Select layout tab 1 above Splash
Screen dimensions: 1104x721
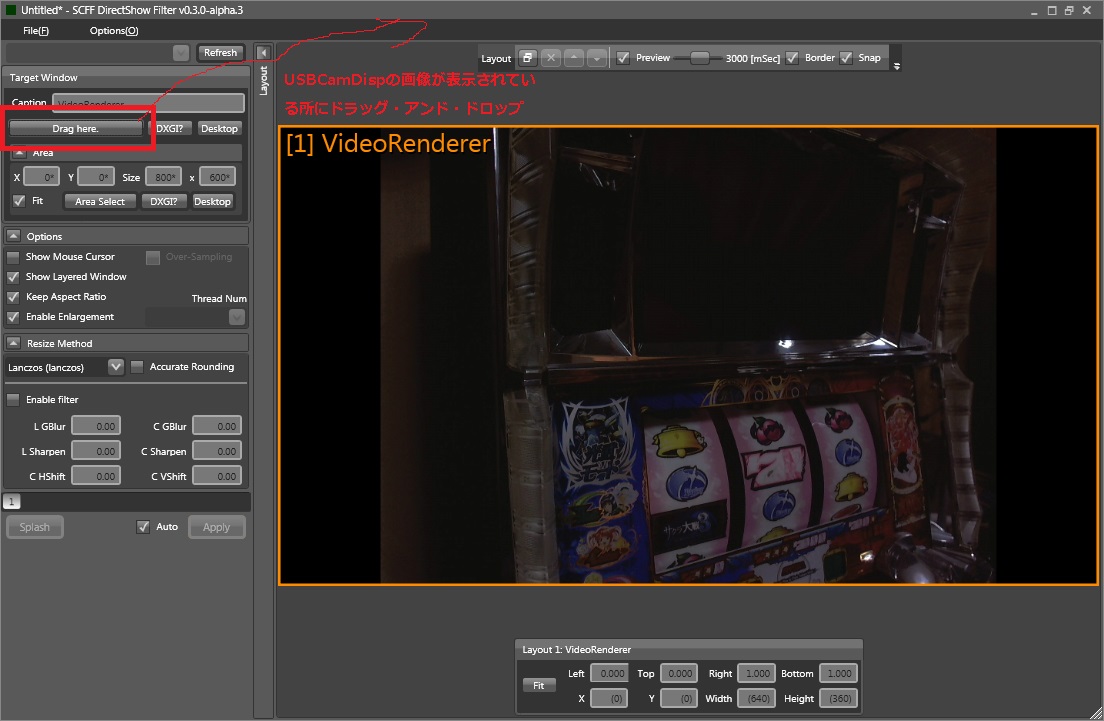(11, 501)
